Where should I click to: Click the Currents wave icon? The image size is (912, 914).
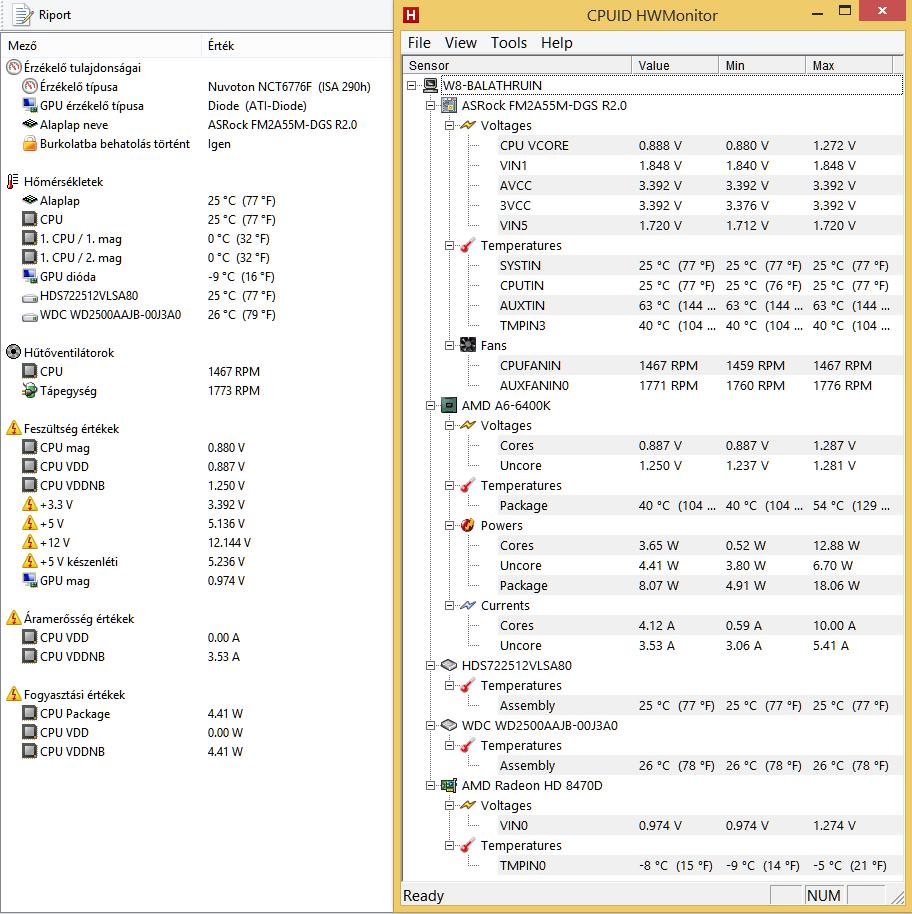pos(467,605)
